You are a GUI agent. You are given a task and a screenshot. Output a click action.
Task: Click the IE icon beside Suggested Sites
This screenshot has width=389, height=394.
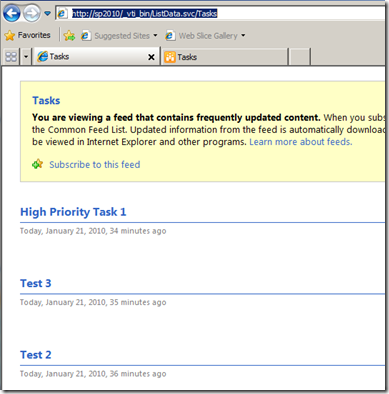[86, 35]
